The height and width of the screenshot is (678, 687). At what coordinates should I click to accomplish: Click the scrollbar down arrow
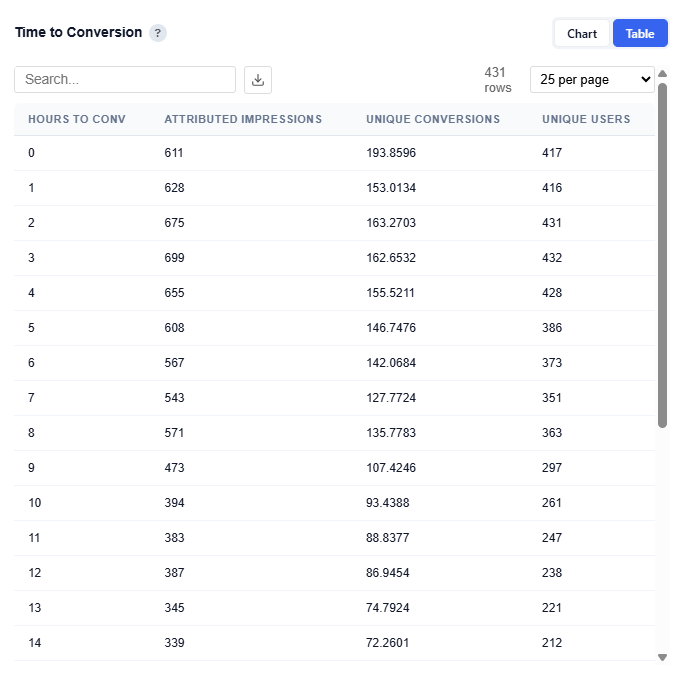[662, 657]
